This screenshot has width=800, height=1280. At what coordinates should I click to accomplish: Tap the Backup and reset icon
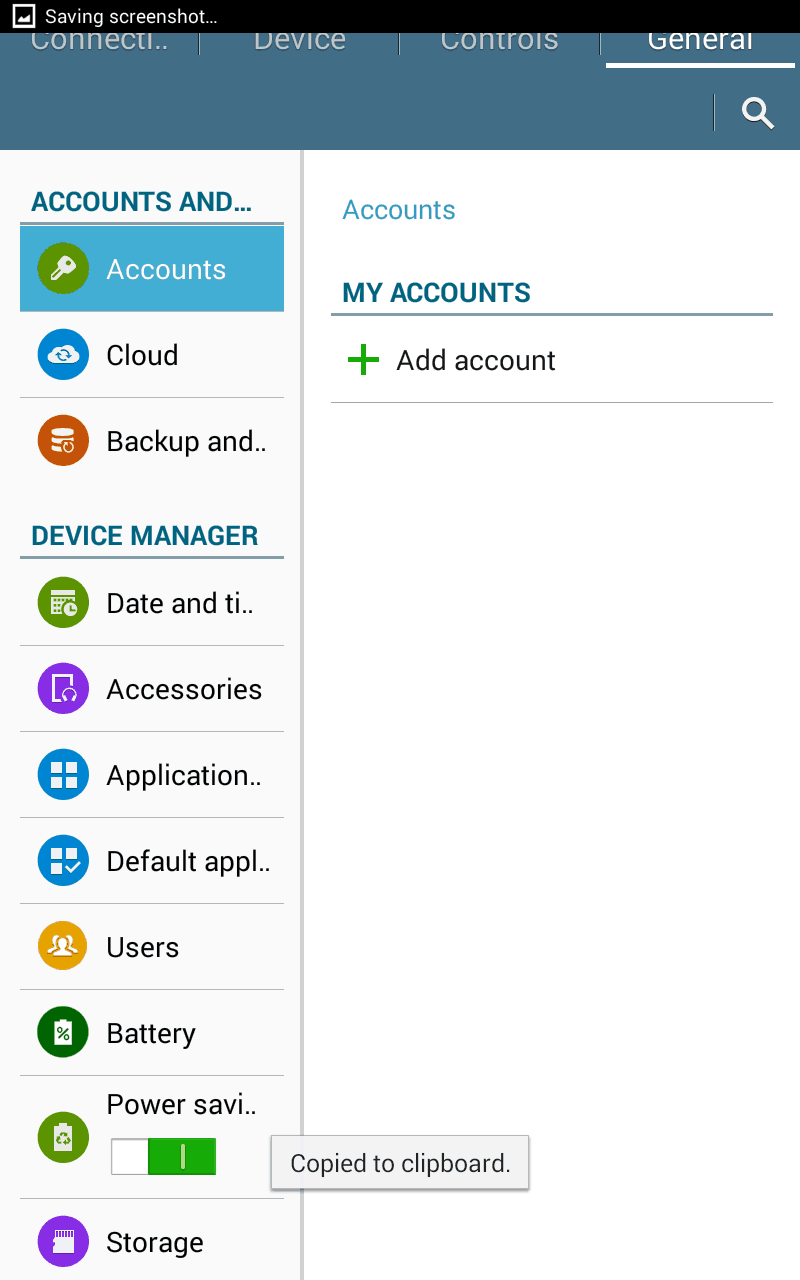click(63, 441)
